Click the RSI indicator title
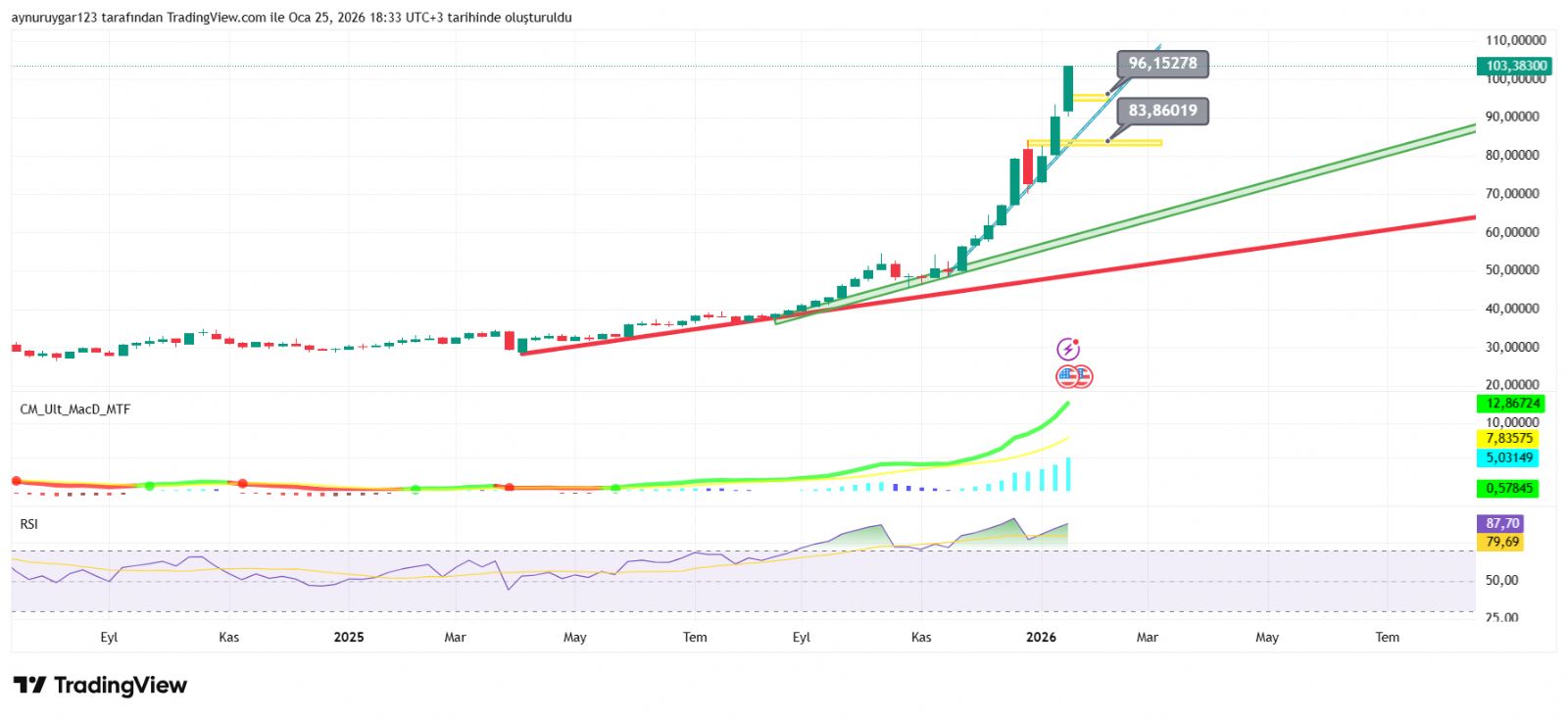The height and width of the screenshot is (718, 1568). tap(29, 524)
